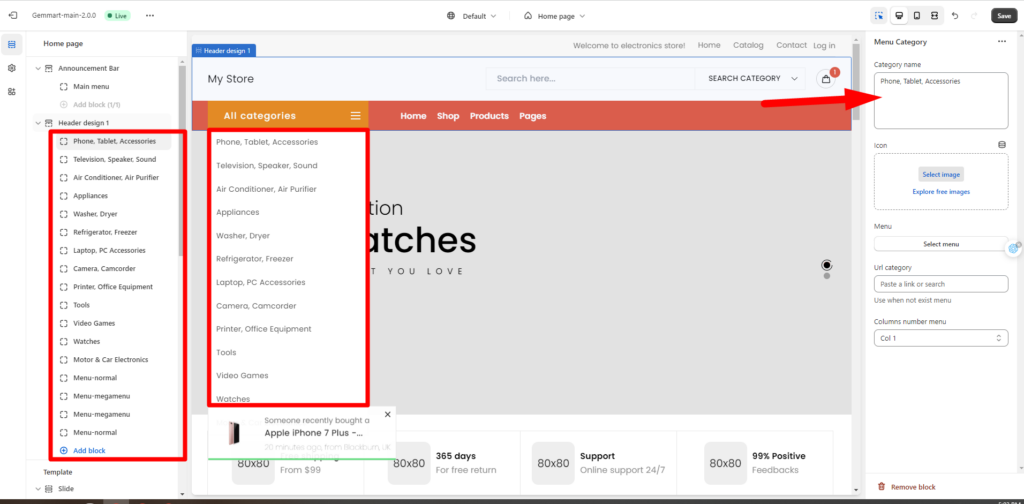This screenshot has height=504, width=1024.
Task: Click the Header design 1 section icon
Action: [48, 123]
